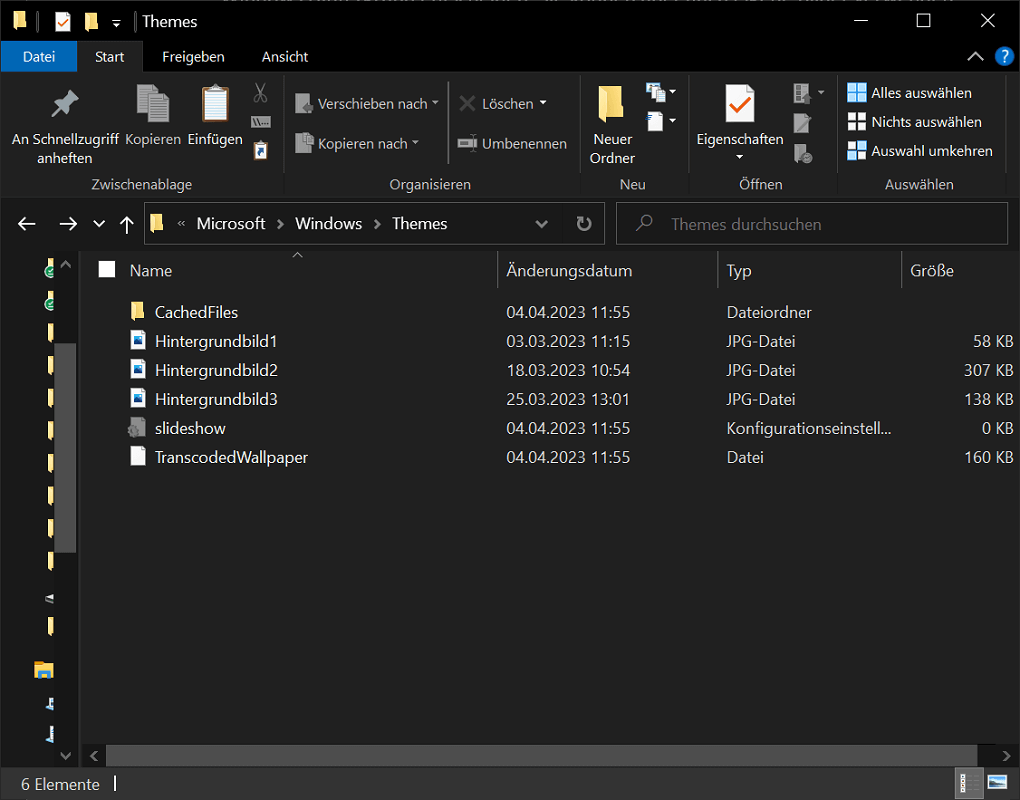The image size is (1020, 800).
Task: Open Eigenschaften properties
Action: (740, 124)
